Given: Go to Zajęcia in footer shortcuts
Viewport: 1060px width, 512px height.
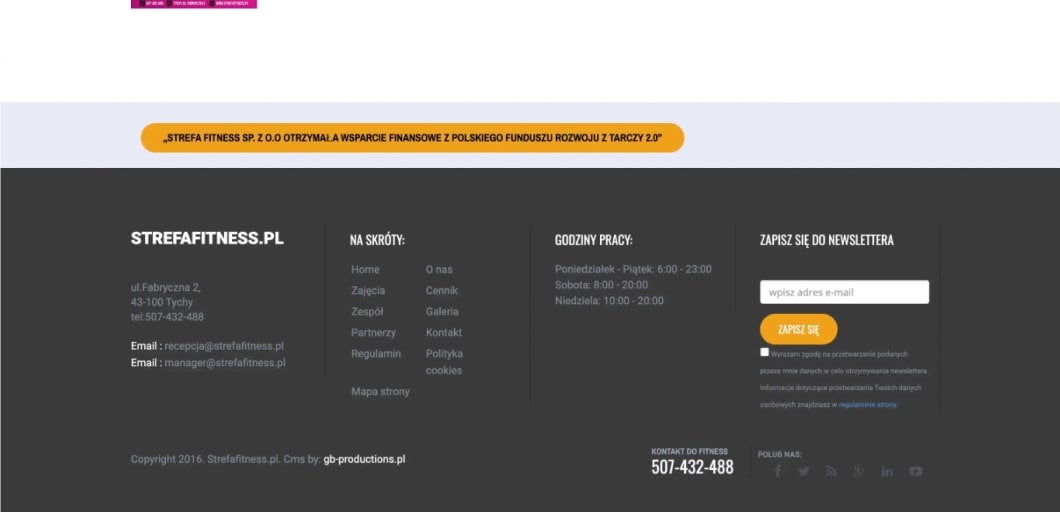Looking at the screenshot, I should 368,290.
